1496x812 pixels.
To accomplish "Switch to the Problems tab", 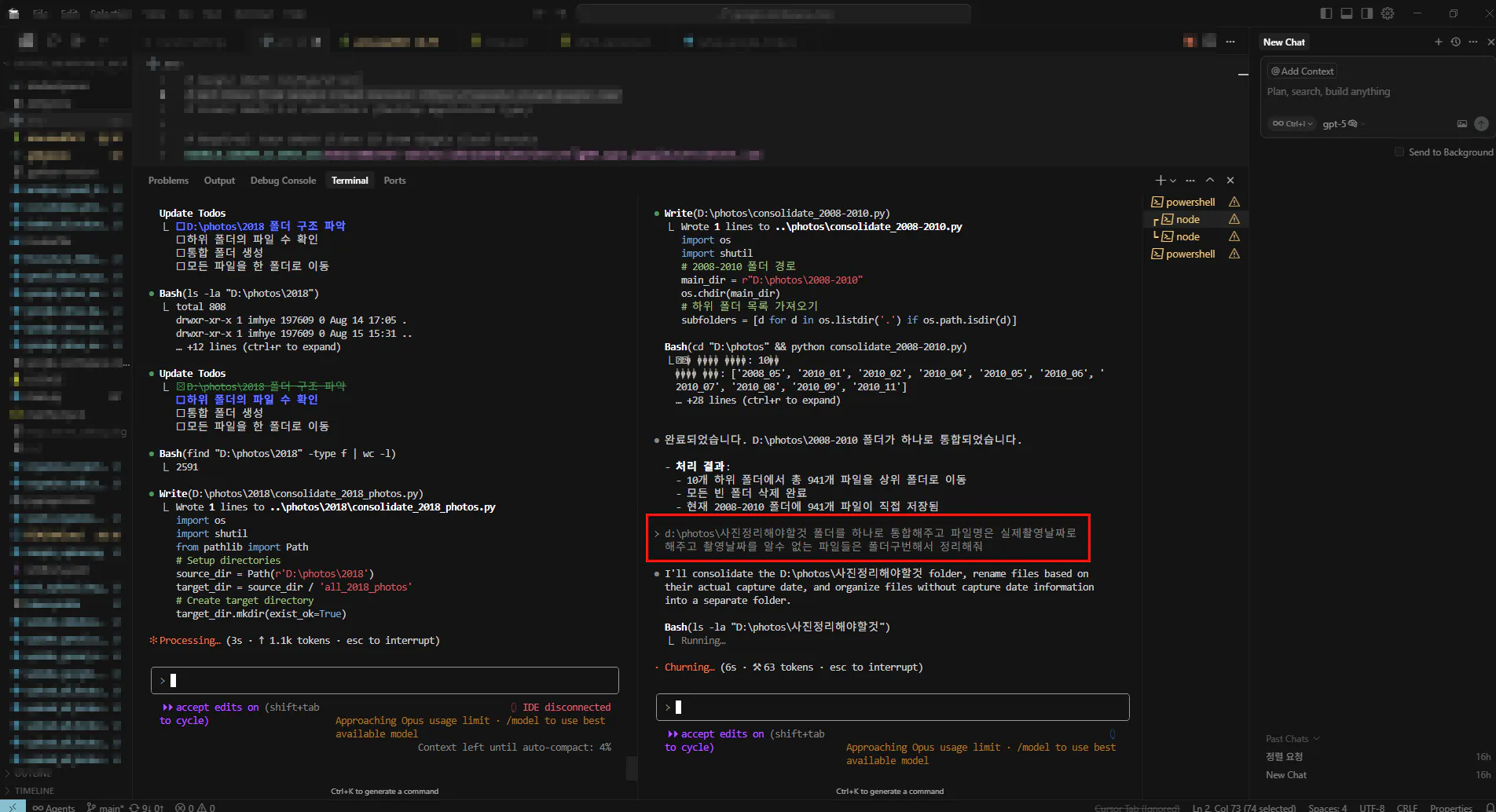I will click(168, 181).
